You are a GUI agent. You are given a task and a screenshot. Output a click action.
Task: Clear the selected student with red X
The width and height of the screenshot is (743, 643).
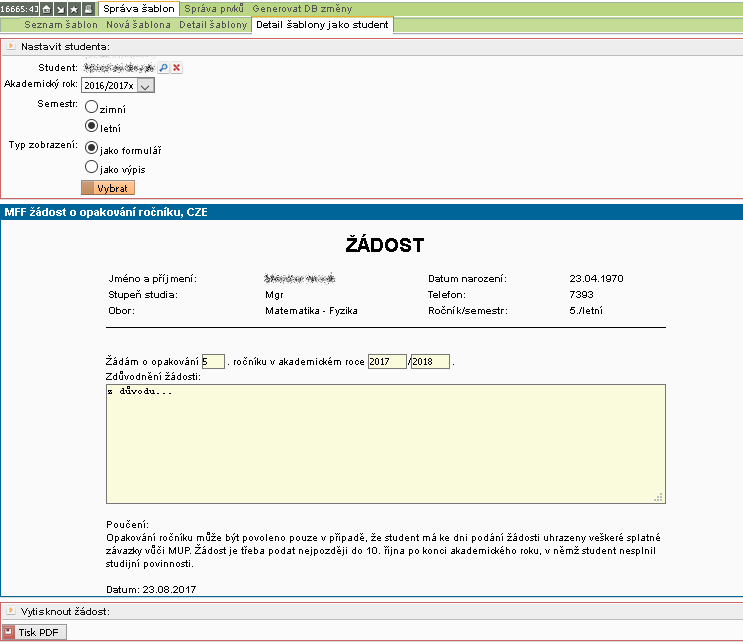[177, 67]
